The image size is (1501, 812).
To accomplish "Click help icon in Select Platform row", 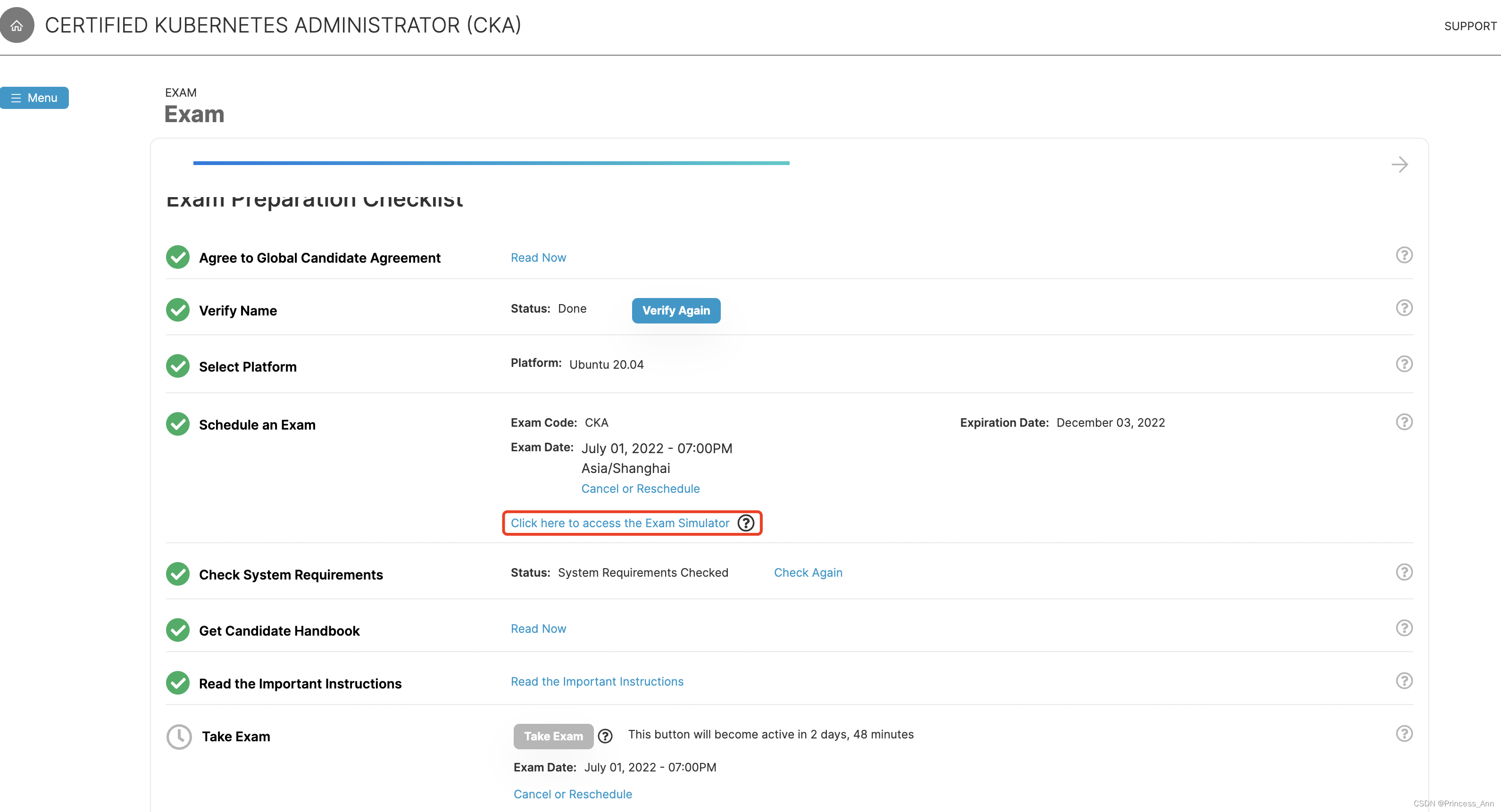I will (1404, 364).
